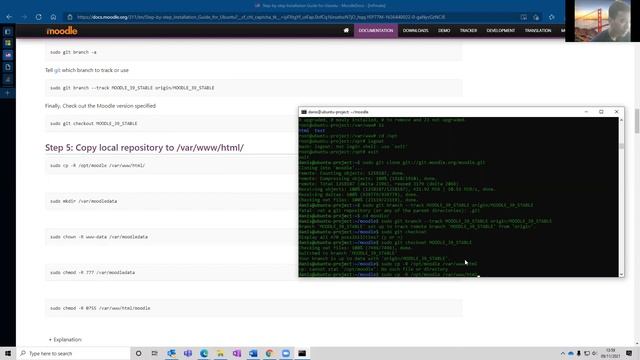Open File Explorer from the taskbar

coord(220,353)
